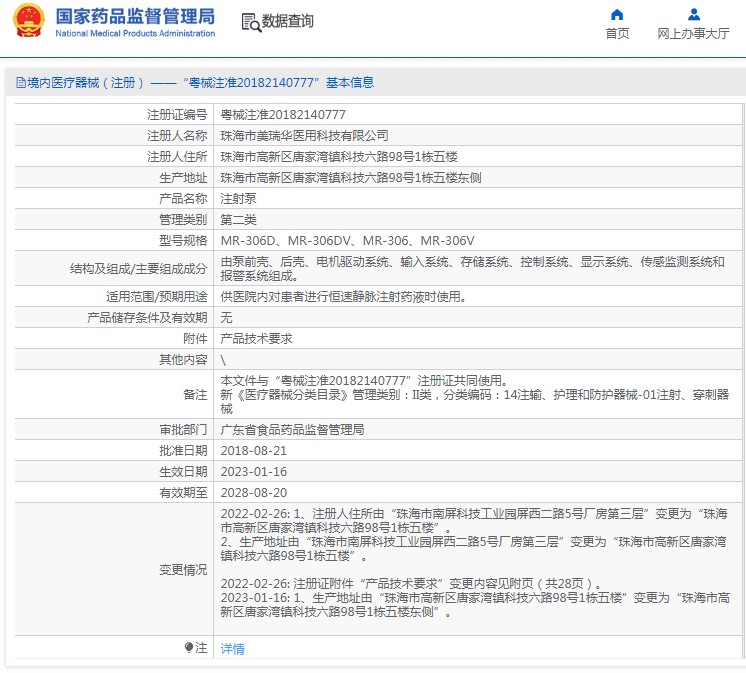Image resolution: width=746 pixels, height=673 pixels.
Task: Click the 生产地址 label
Action: (x=183, y=177)
